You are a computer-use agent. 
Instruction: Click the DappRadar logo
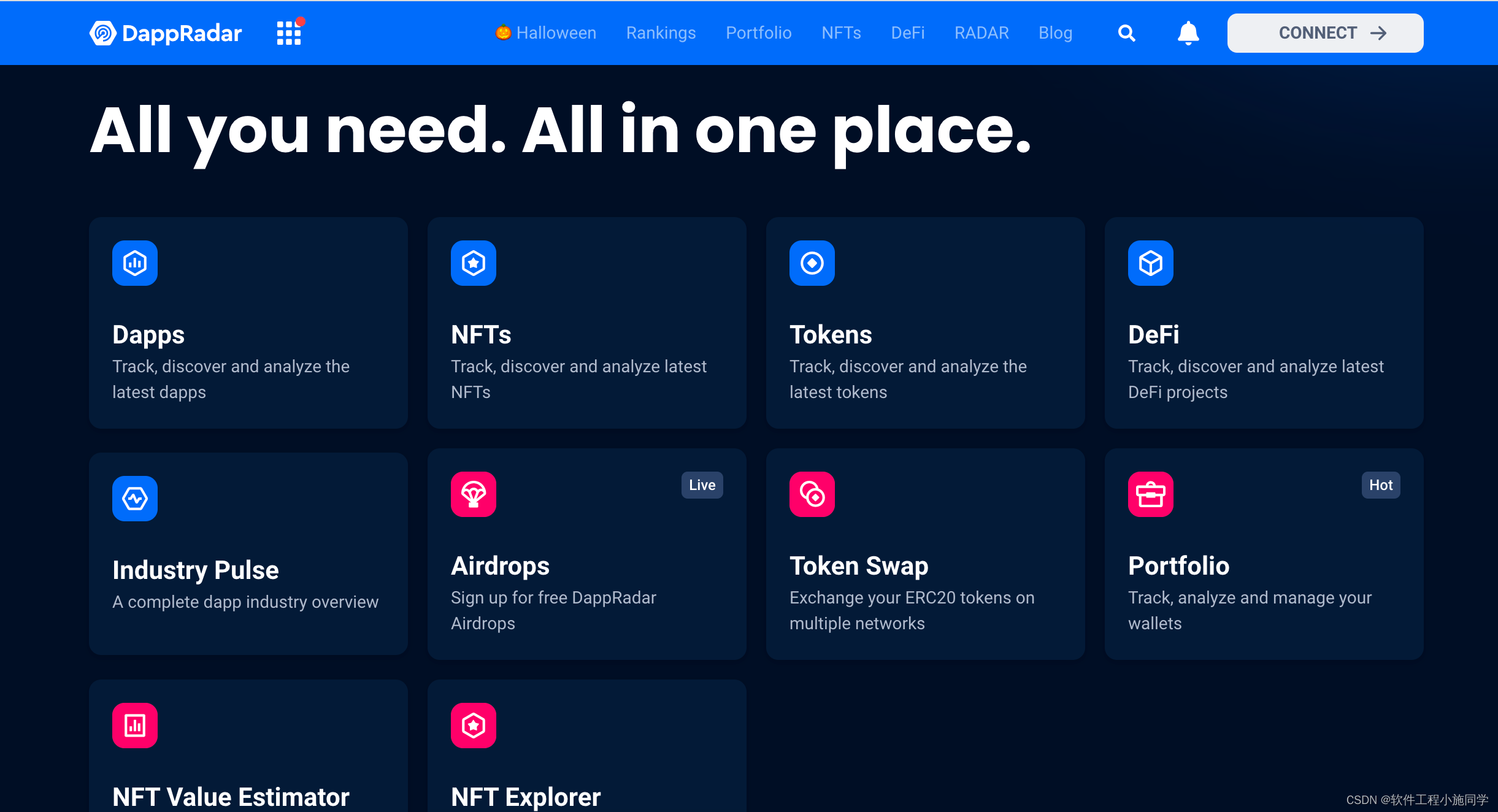(x=166, y=33)
